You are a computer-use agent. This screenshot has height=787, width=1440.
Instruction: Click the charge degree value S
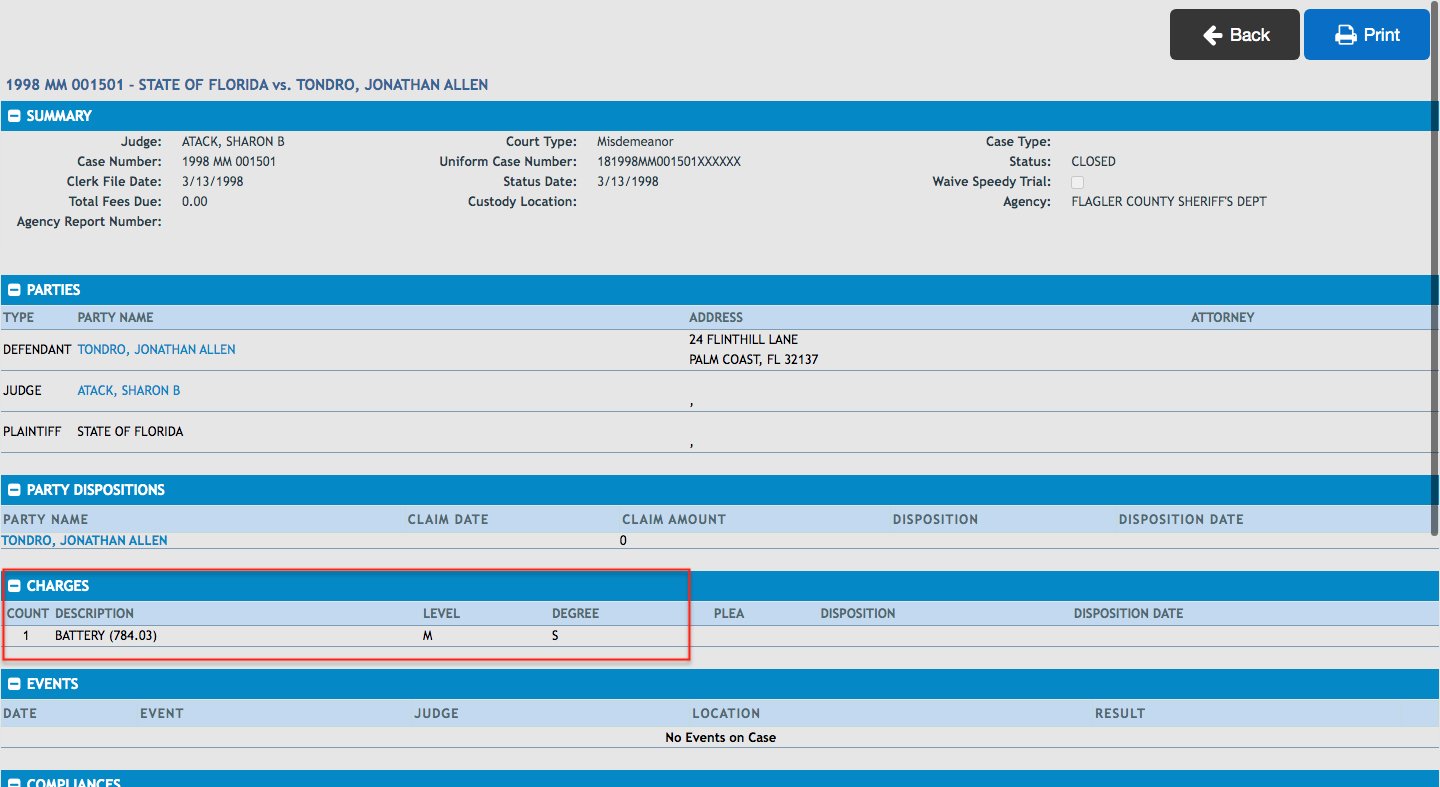pyautogui.click(x=555, y=636)
